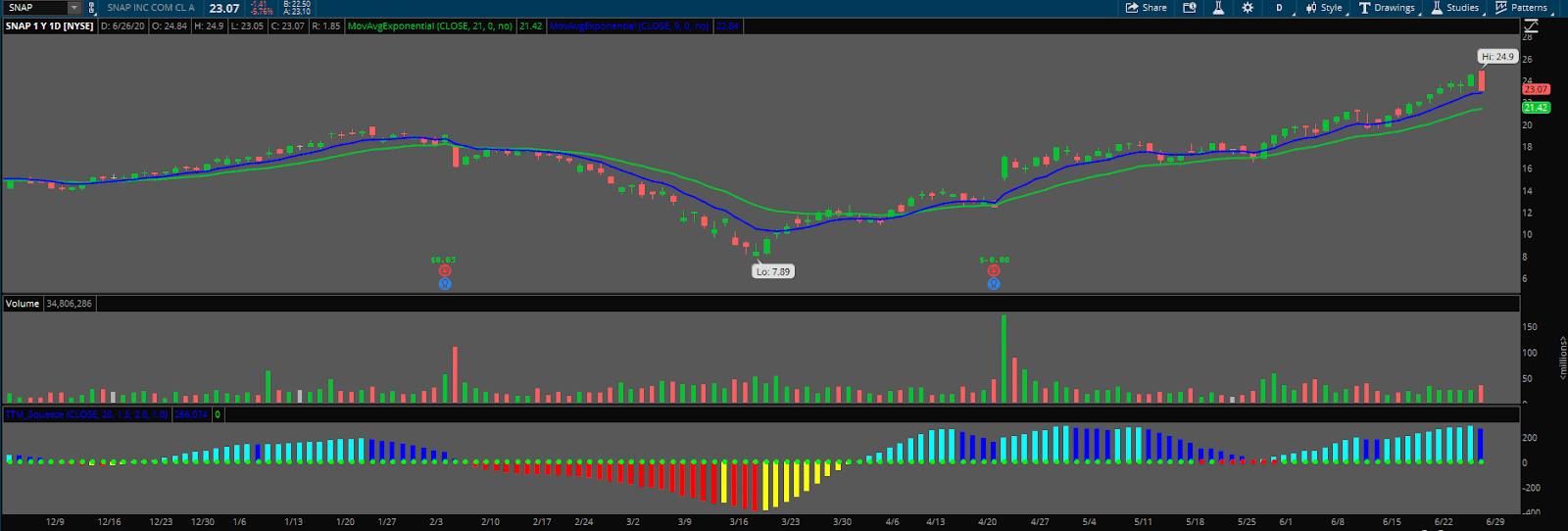Click the last price 23.07 in header
Screen dimensions: 1568x531
click(x=224, y=8)
